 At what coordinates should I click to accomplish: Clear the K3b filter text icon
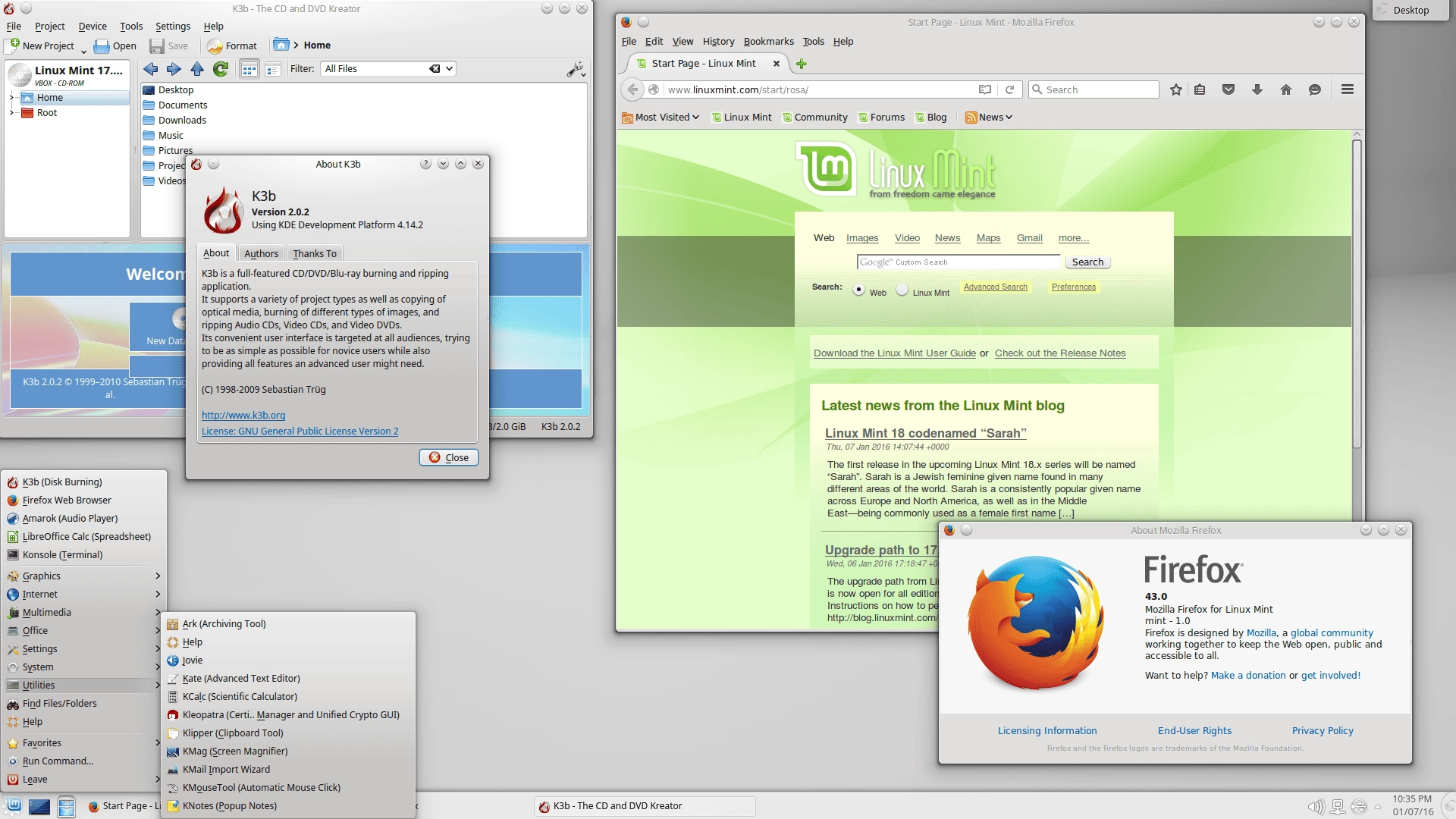coord(435,68)
